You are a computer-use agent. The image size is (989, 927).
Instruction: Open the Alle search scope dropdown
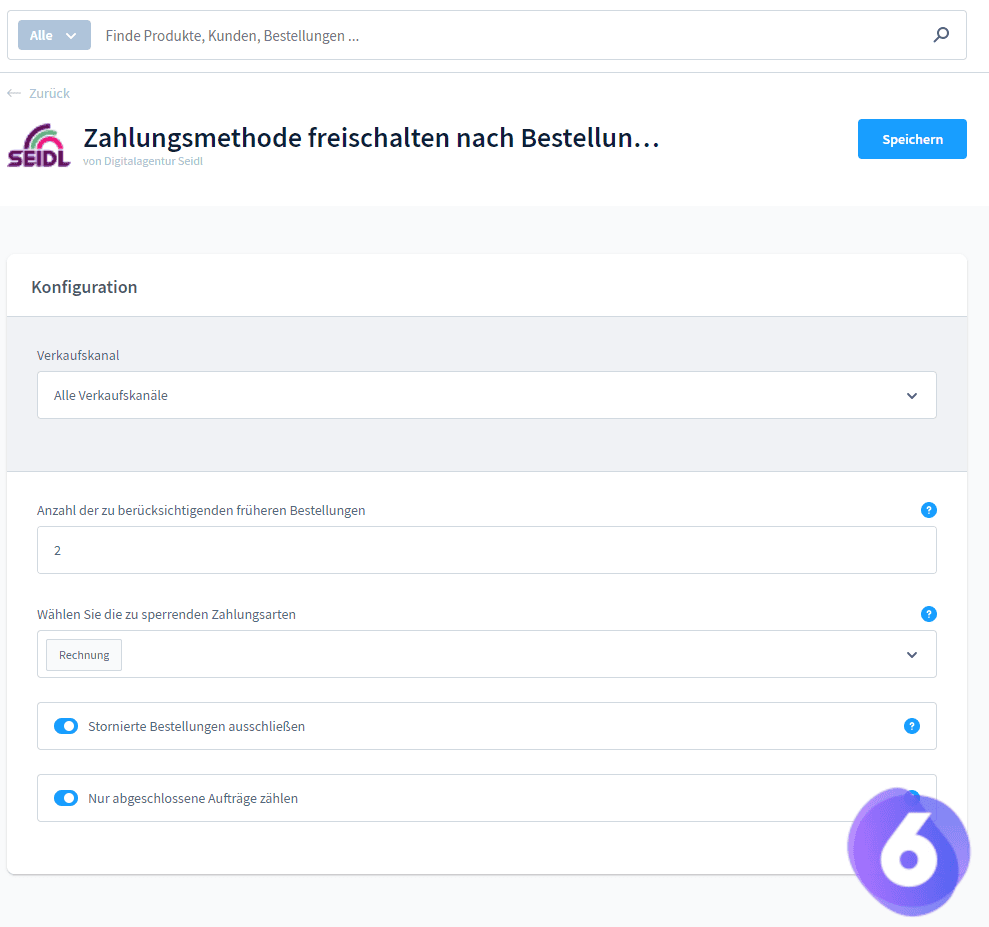pos(53,34)
